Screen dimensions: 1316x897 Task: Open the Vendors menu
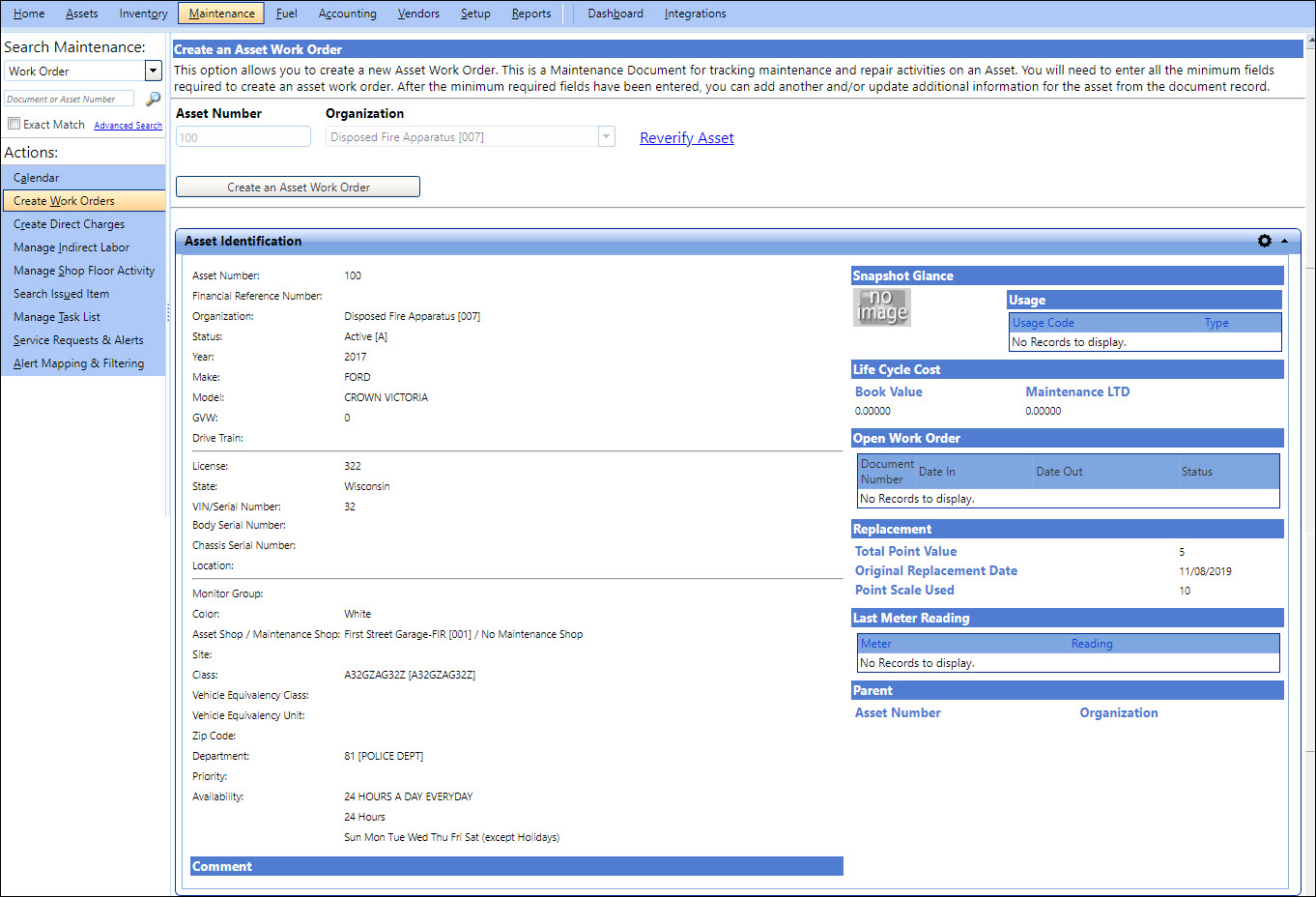(x=418, y=14)
